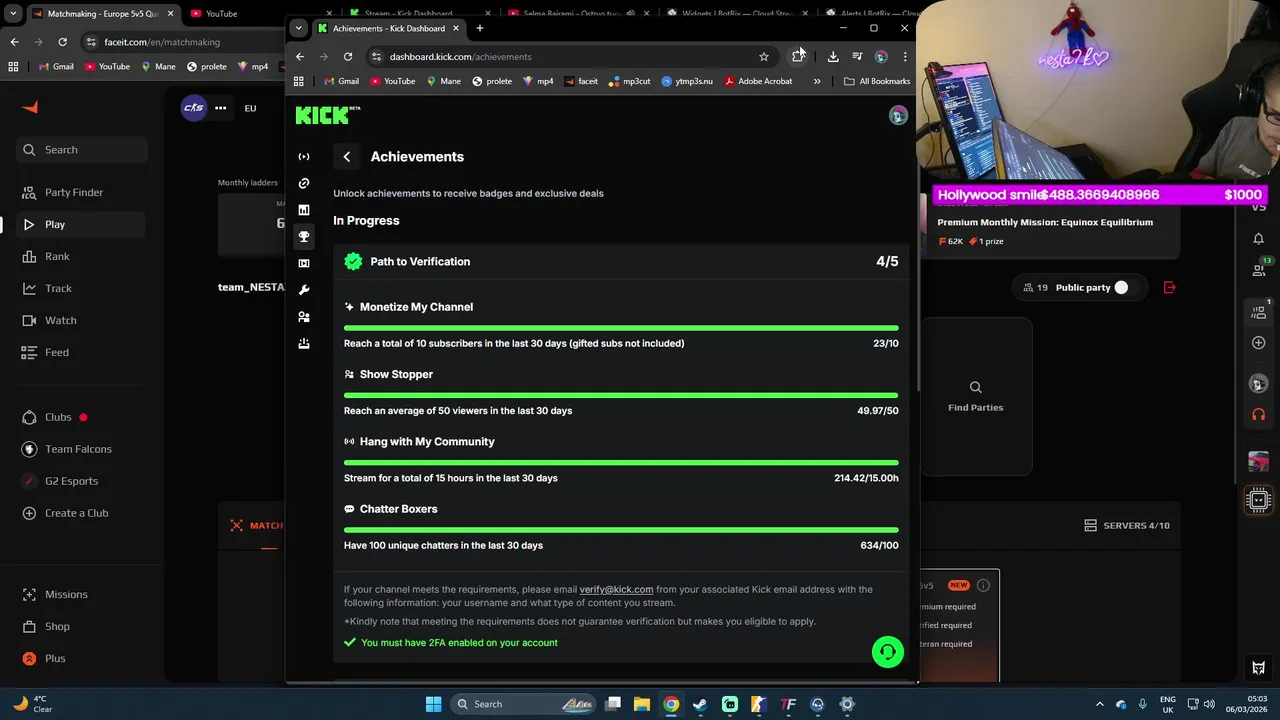Open FACEIT notifications bell icon
1280x720 pixels.
coord(1259,239)
